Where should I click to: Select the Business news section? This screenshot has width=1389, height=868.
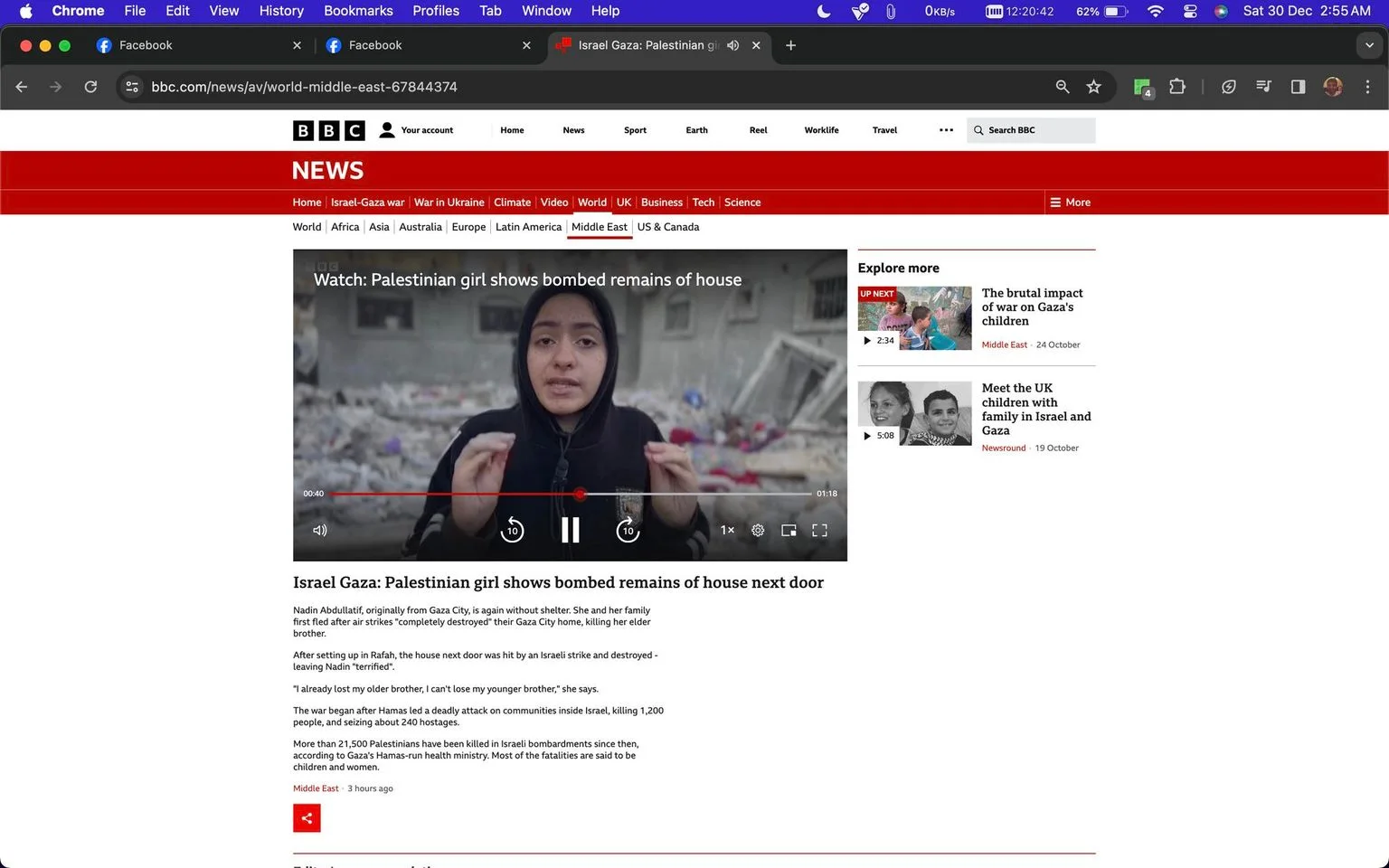(x=662, y=203)
